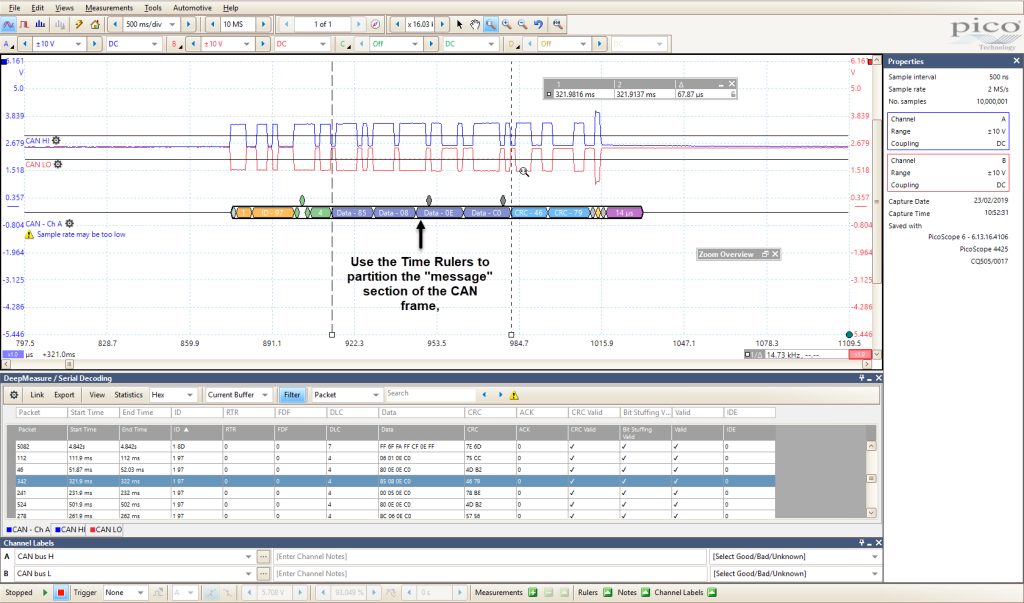Open the buffer navigator compass icon
The image size is (1024, 603).
[x=376, y=24]
